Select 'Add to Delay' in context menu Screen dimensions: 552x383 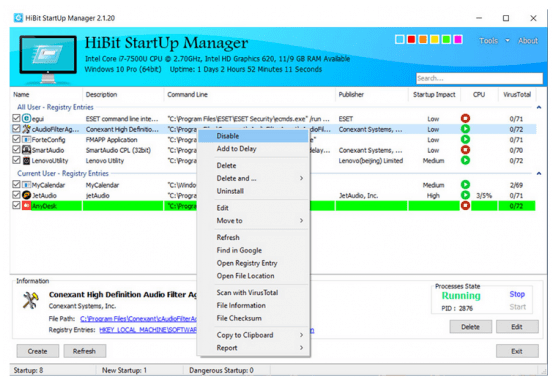tap(253, 149)
